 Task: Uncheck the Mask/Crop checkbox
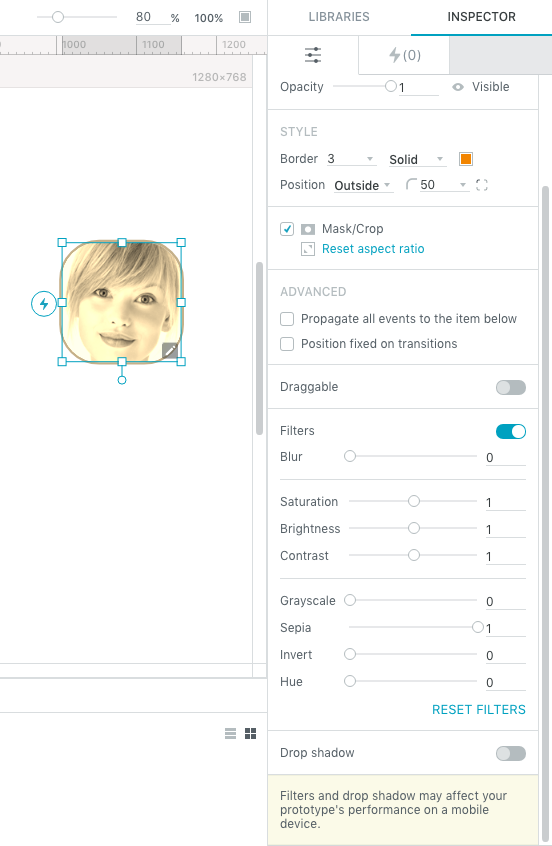287,229
